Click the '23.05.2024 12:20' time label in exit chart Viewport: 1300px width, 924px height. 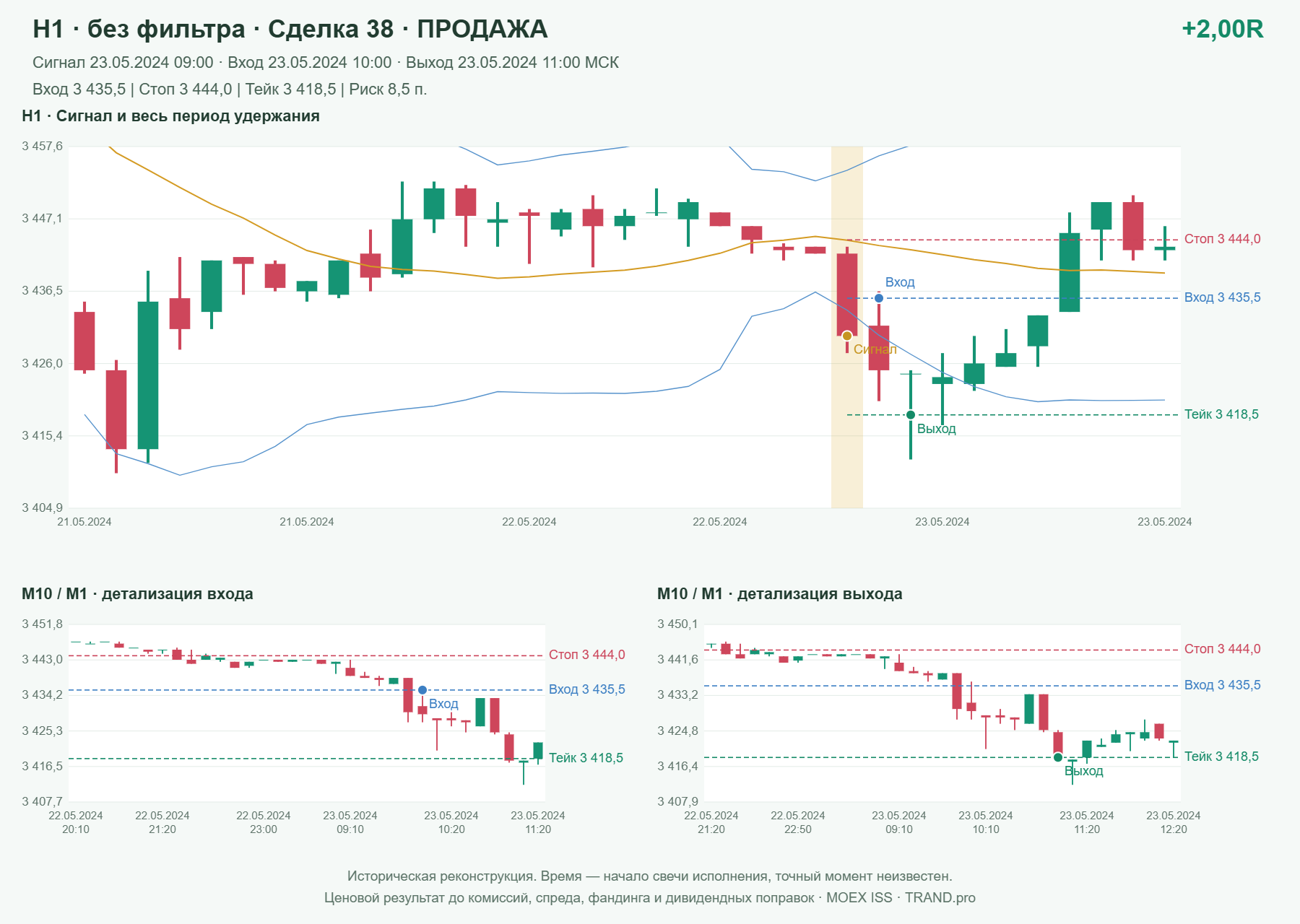pos(1174,822)
